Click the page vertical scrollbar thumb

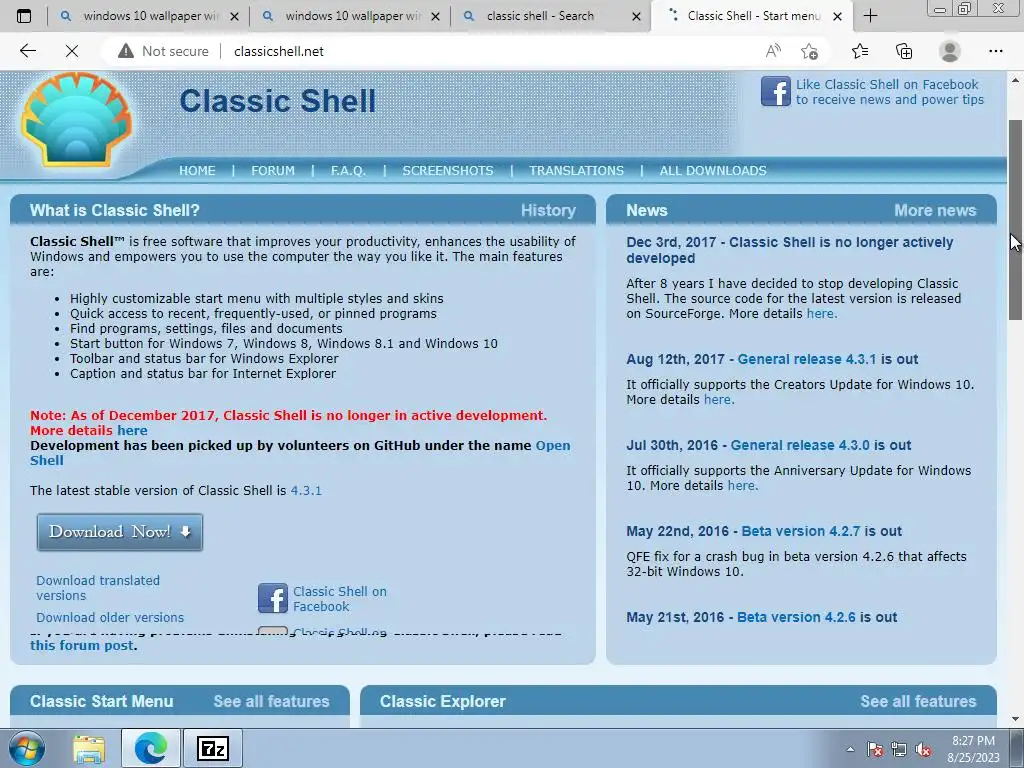click(x=1016, y=219)
